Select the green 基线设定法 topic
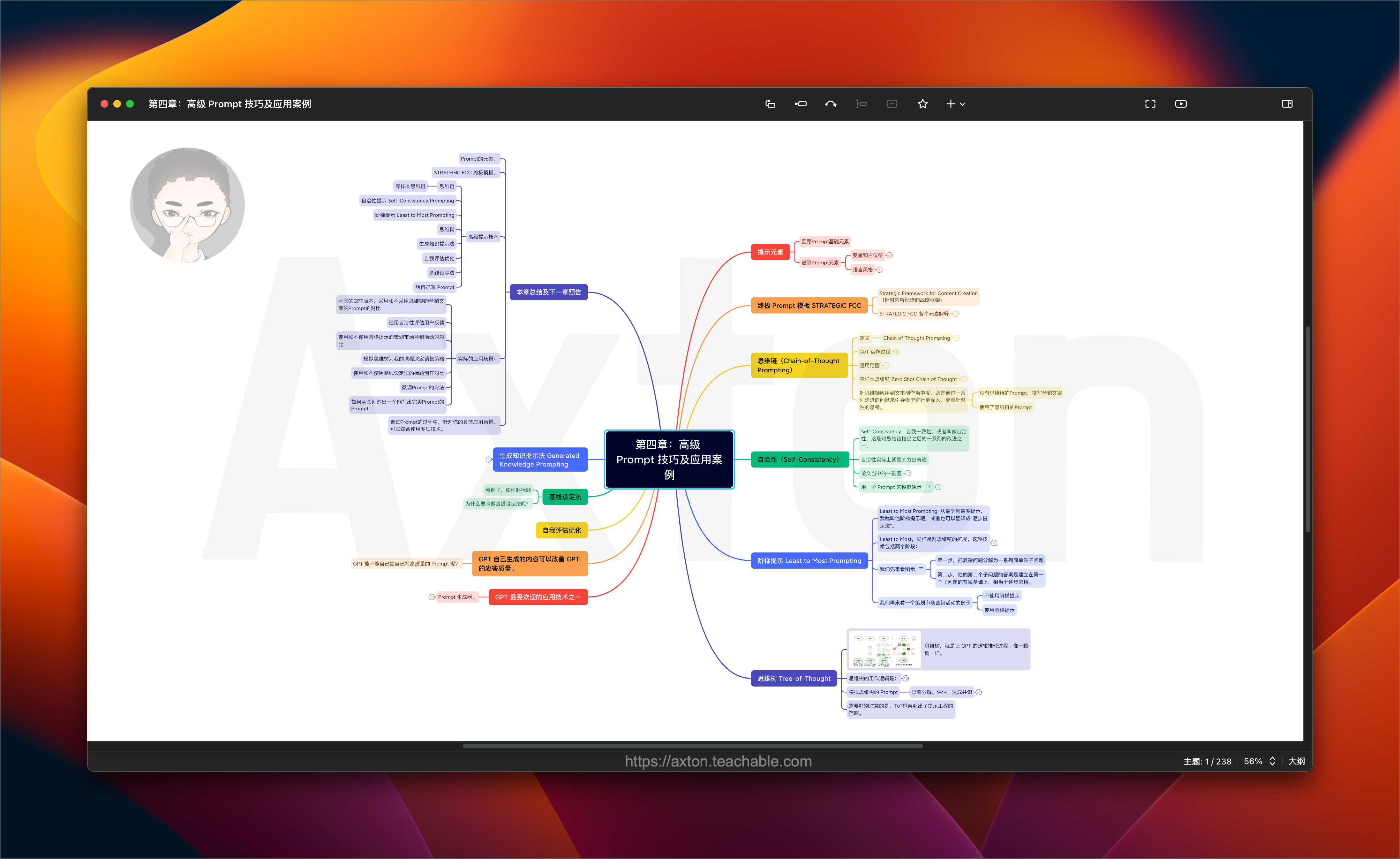1400x859 pixels. point(565,496)
